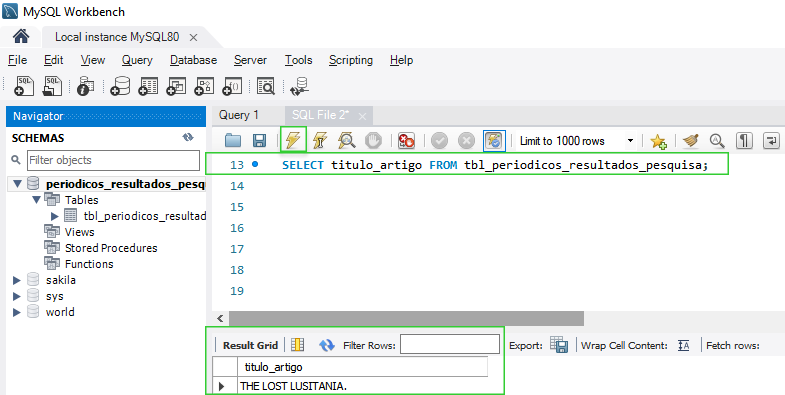
Task: Execute the SQL script lightning icon
Action: pyautogui.click(x=293, y=139)
